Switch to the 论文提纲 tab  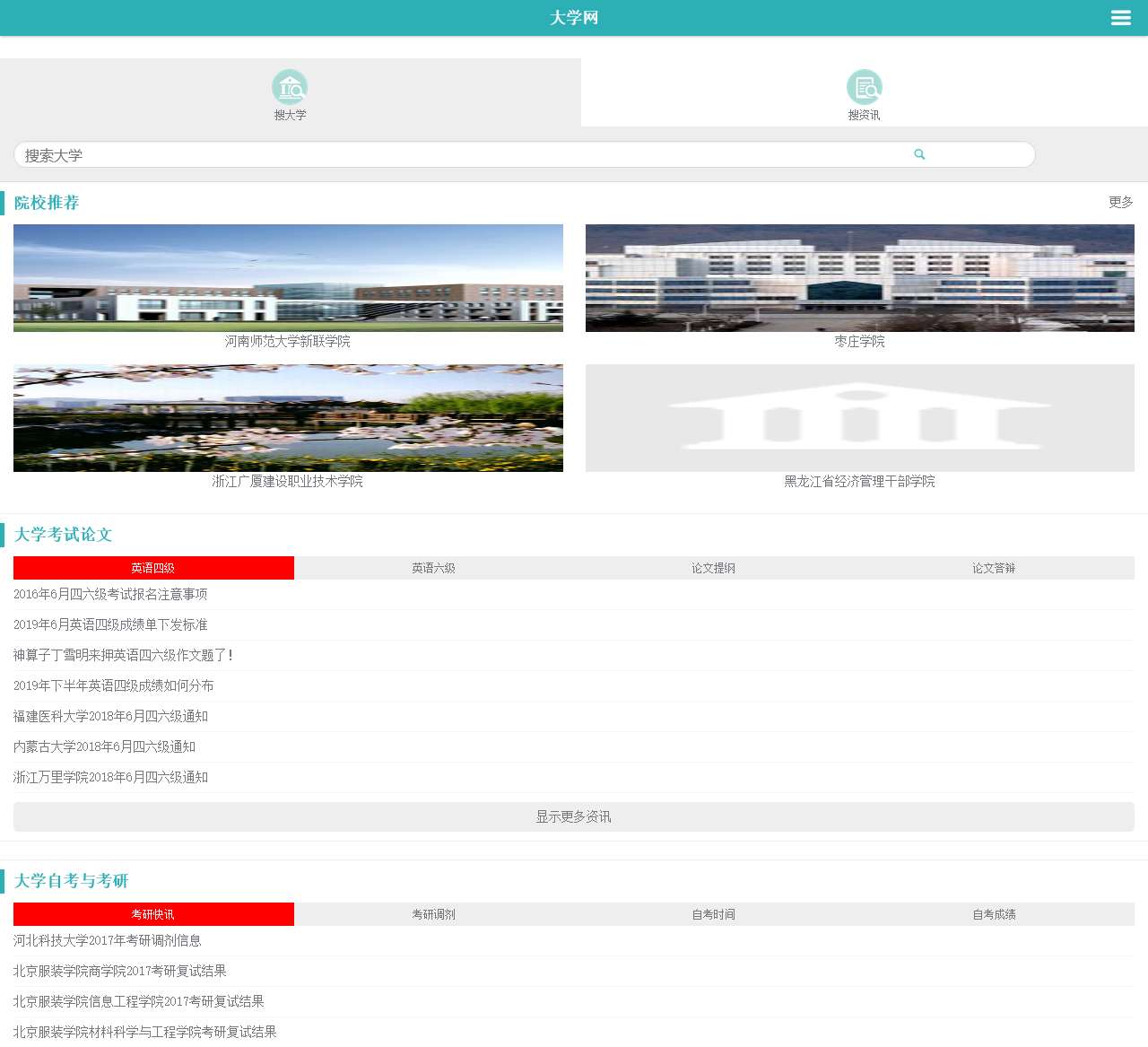(714, 568)
